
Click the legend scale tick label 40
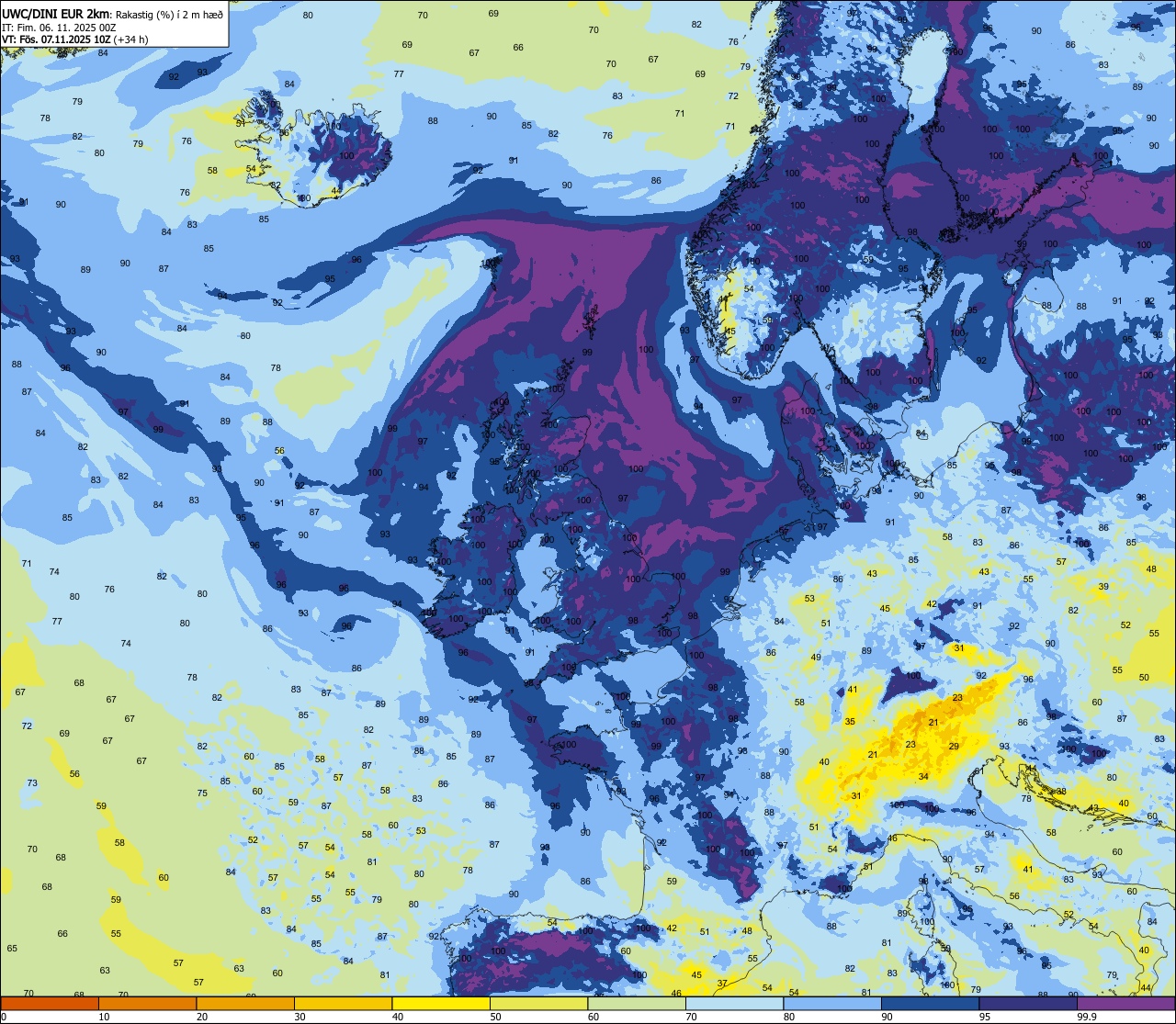click(398, 1017)
